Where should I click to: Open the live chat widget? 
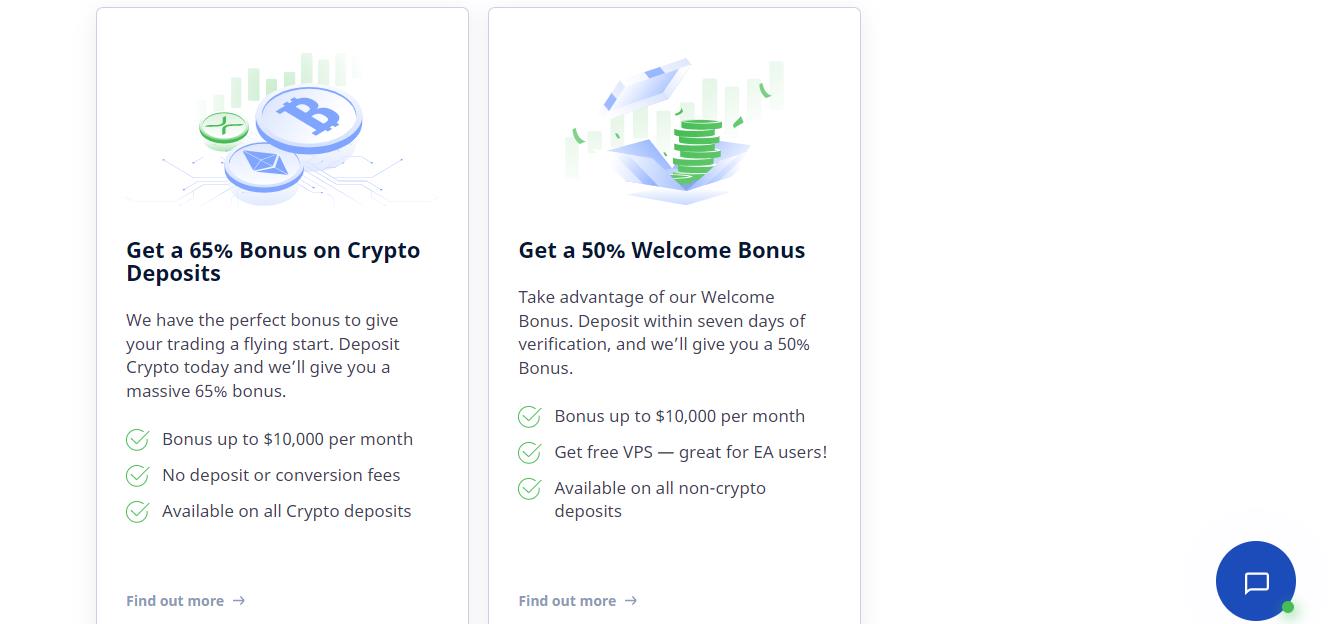tap(1255, 581)
